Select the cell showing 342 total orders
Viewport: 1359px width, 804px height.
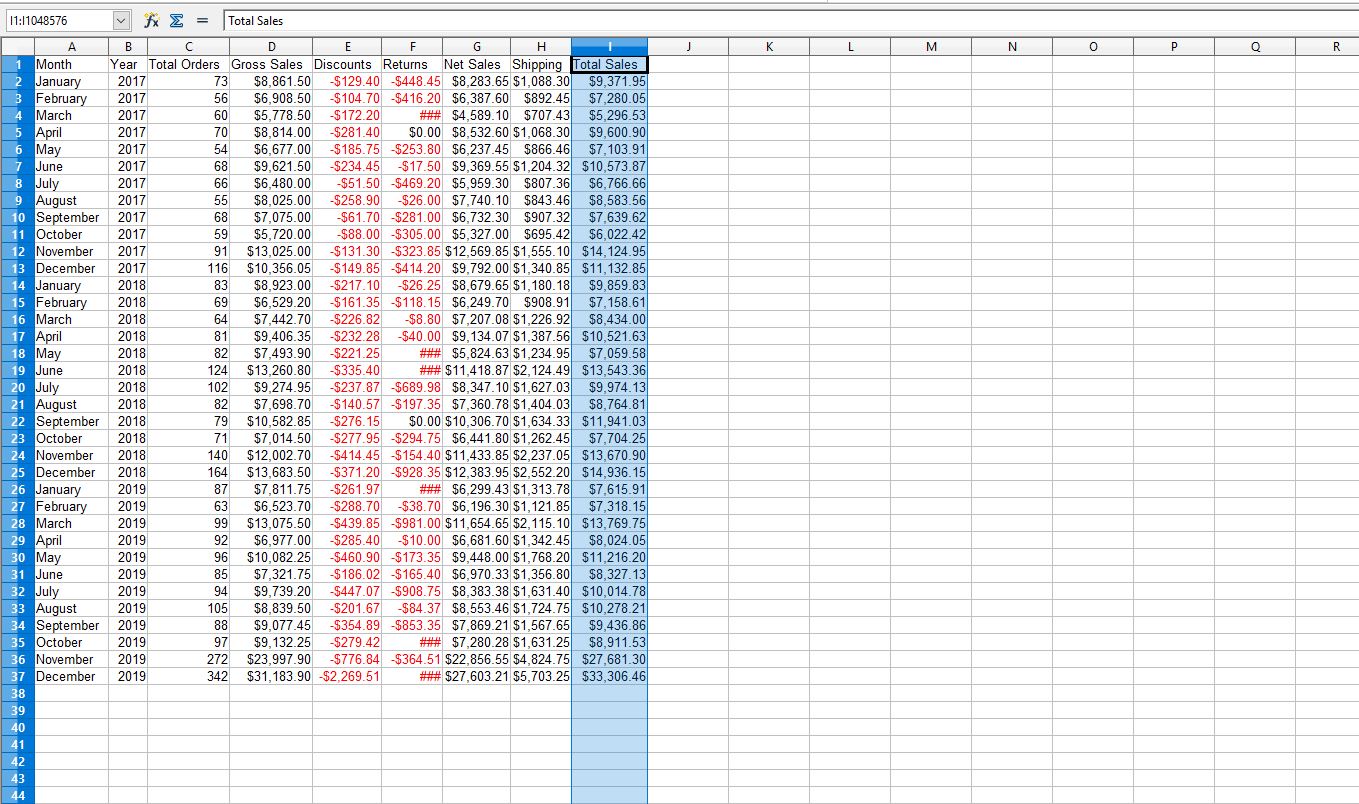coord(188,676)
